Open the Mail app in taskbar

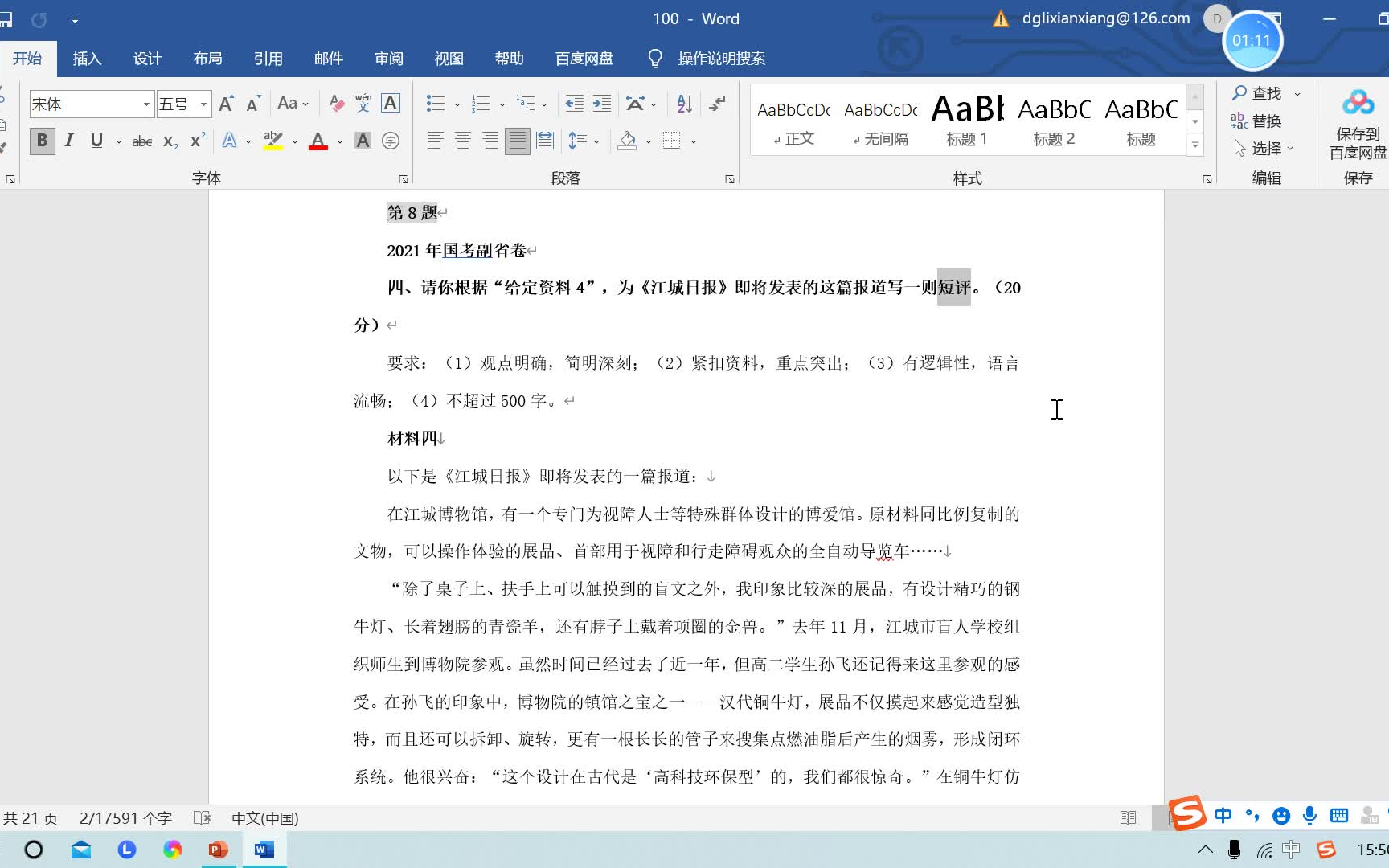[x=81, y=850]
